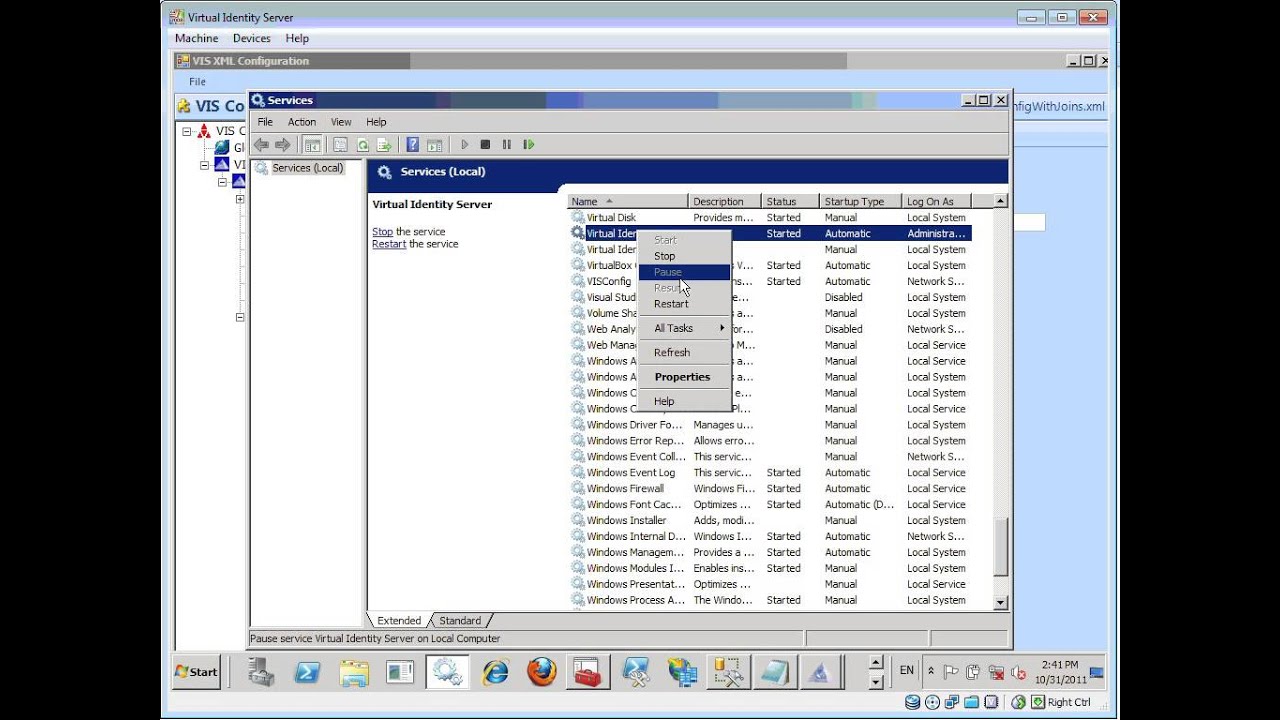Sort by the Startup Type column header
1280x720 pixels.
tap(860, 201)
